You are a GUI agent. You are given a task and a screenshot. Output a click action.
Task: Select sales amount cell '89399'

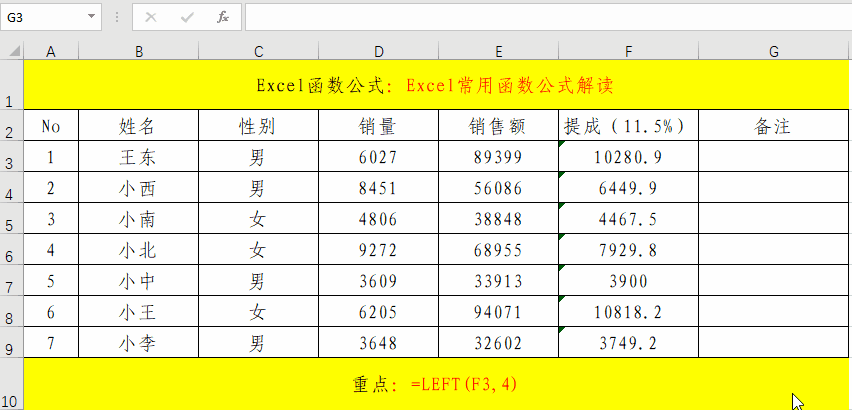(x=499, y=156)
